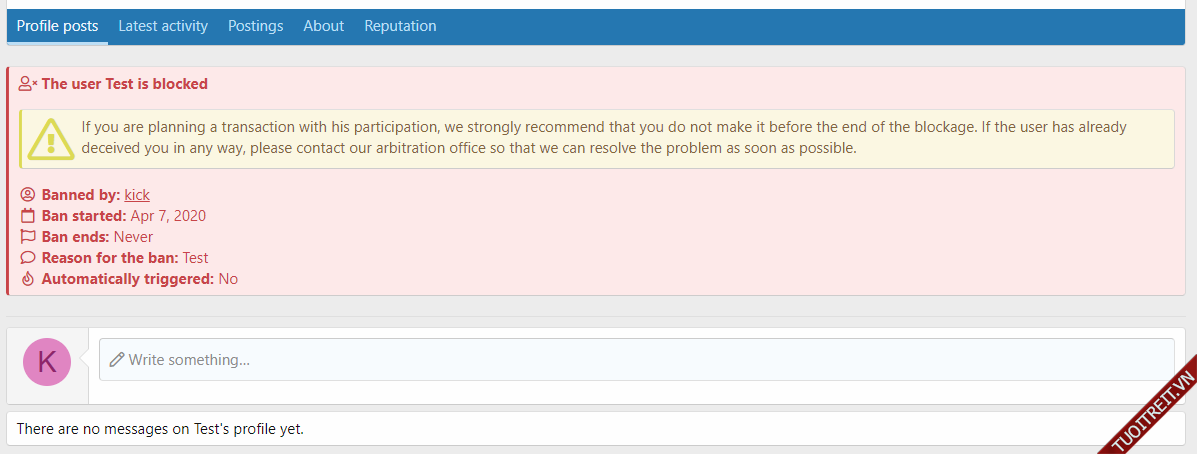Click the pencil icon in the message box
This screenshot has width=1197, height=454.
[117, 360]
